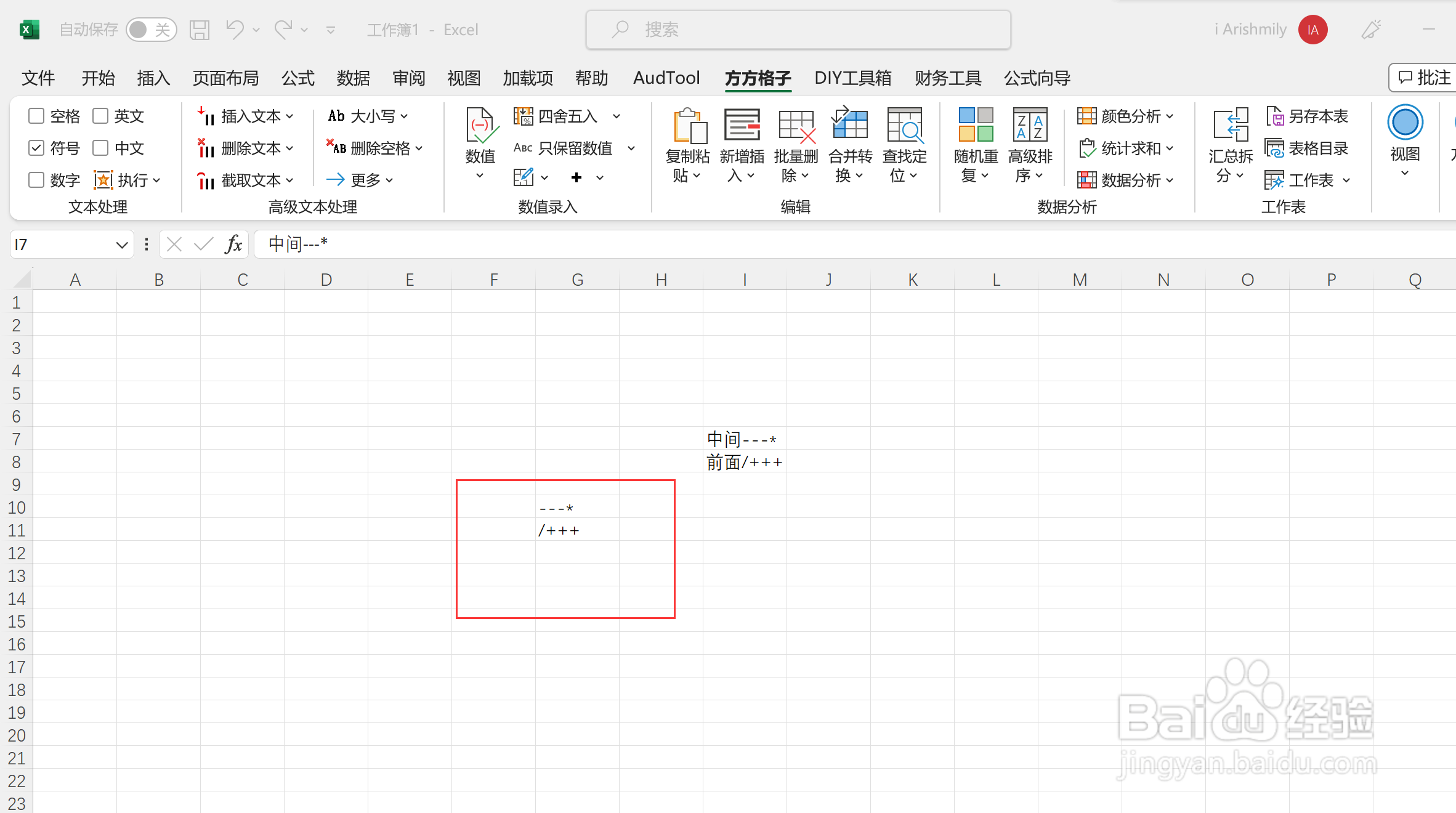This screenshot has height=813, width=1456.
Task: Toggle the 自动保存 switch
Action: 152,30
